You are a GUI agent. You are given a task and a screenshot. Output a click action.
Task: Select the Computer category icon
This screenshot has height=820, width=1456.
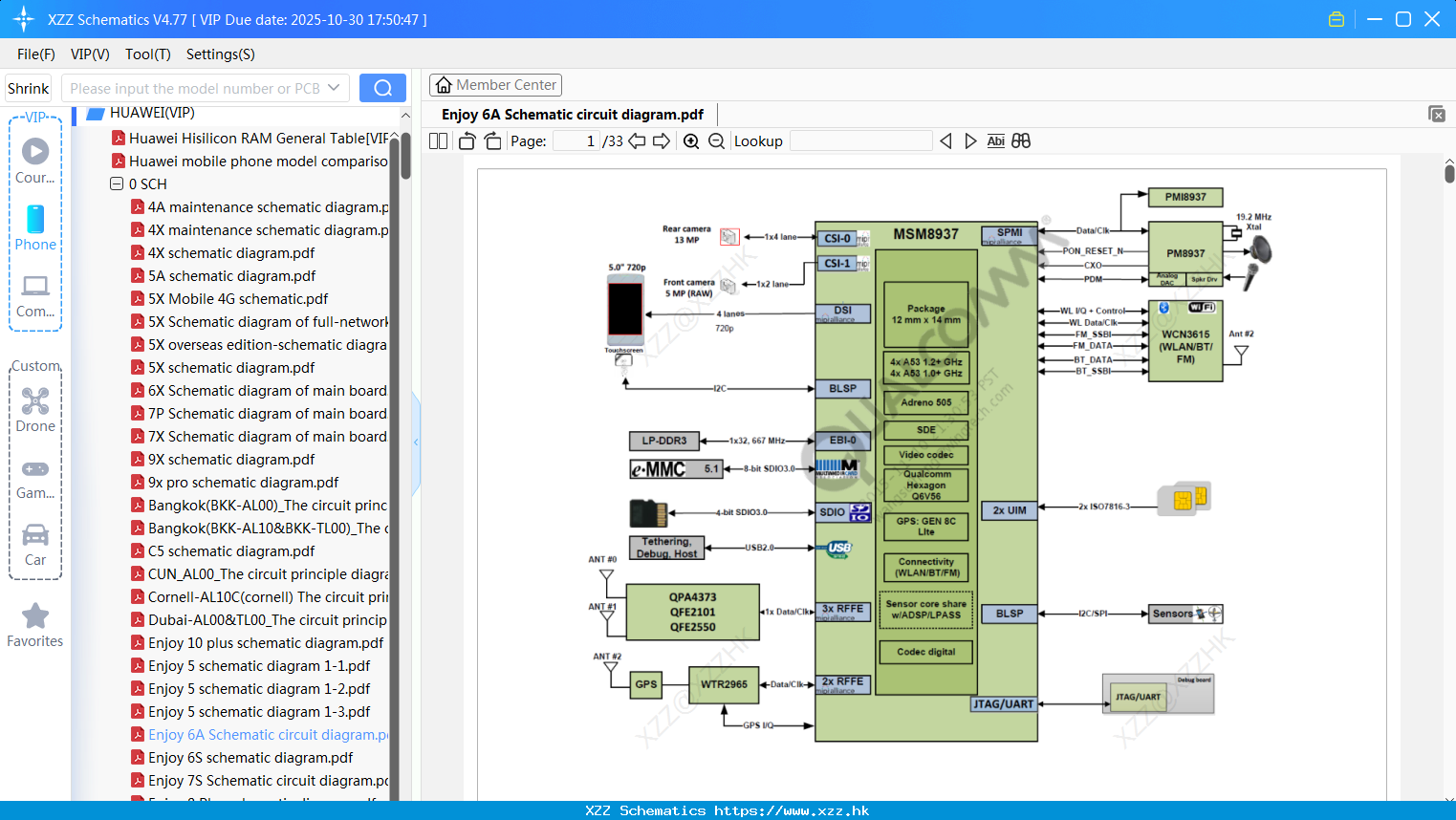(35, 295)
